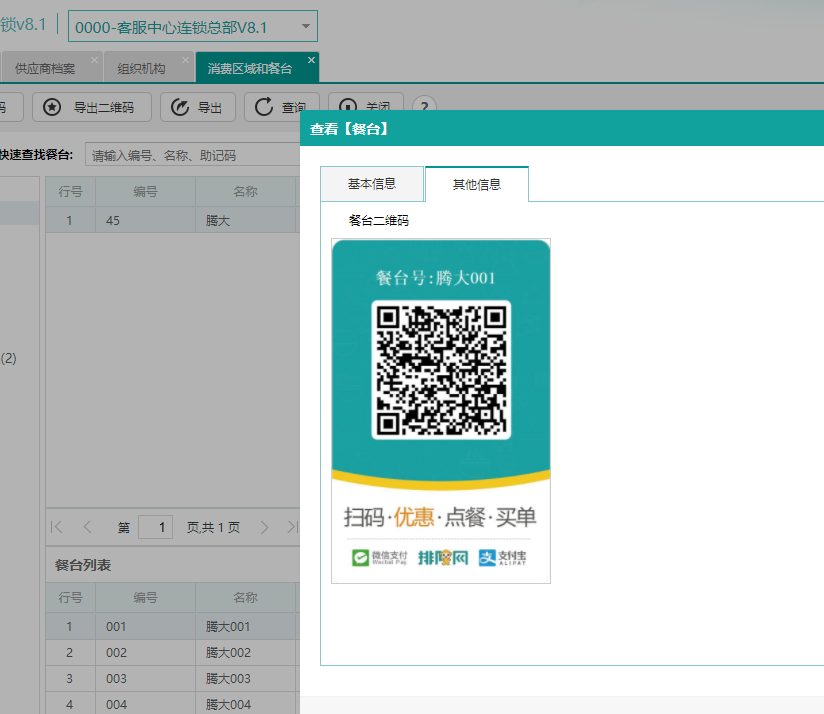Go to the next page arrow
824x714 pixels.
click(264, 527)
